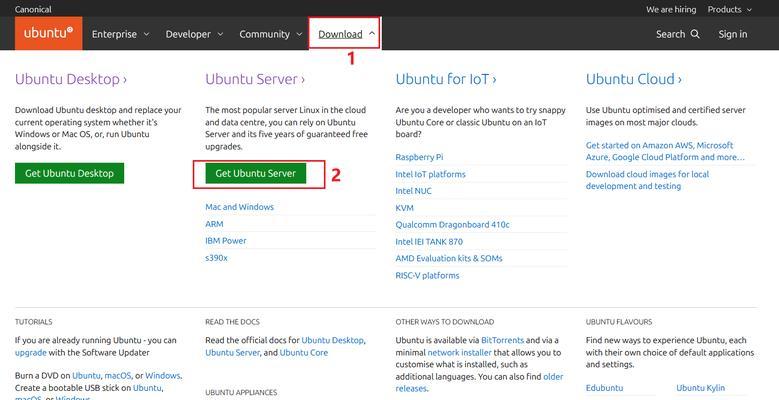779x400 pixels.
Task: Click the BitTorrents link
Action: click(502, 340)
